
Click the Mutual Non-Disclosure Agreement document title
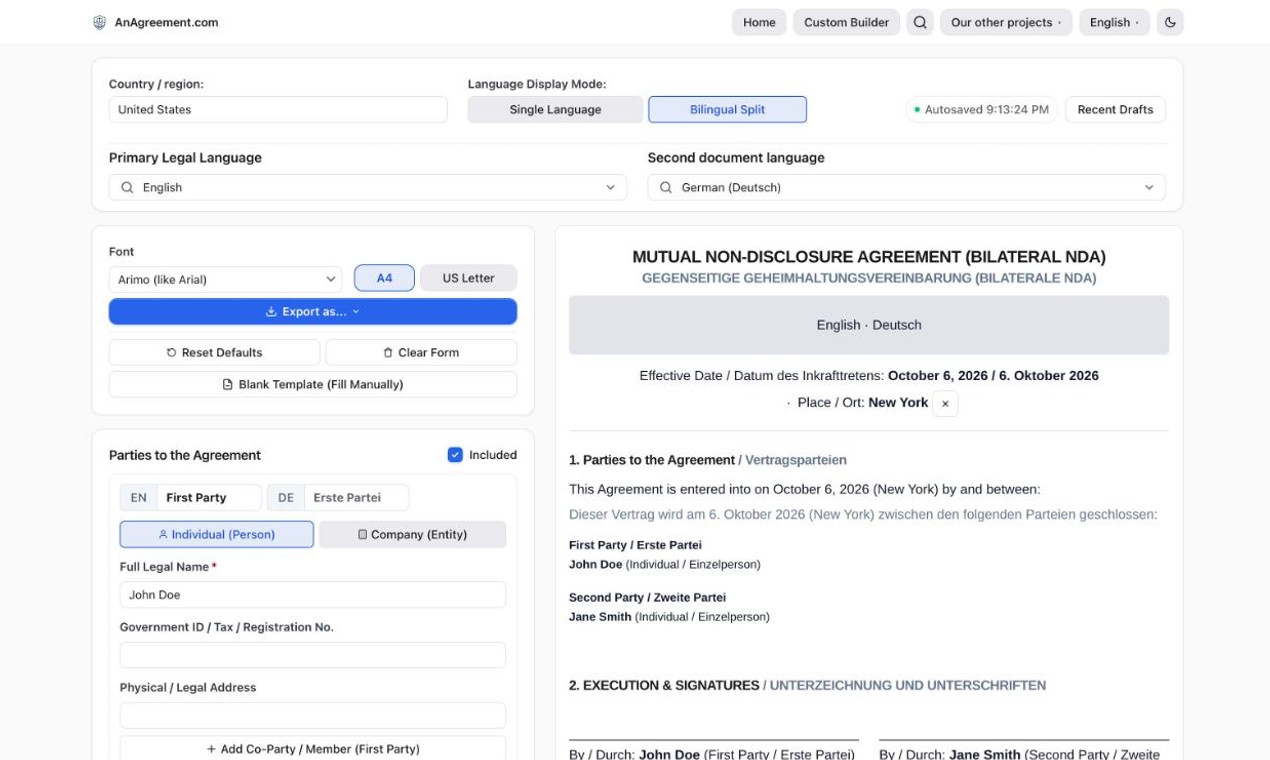point(869,257)
